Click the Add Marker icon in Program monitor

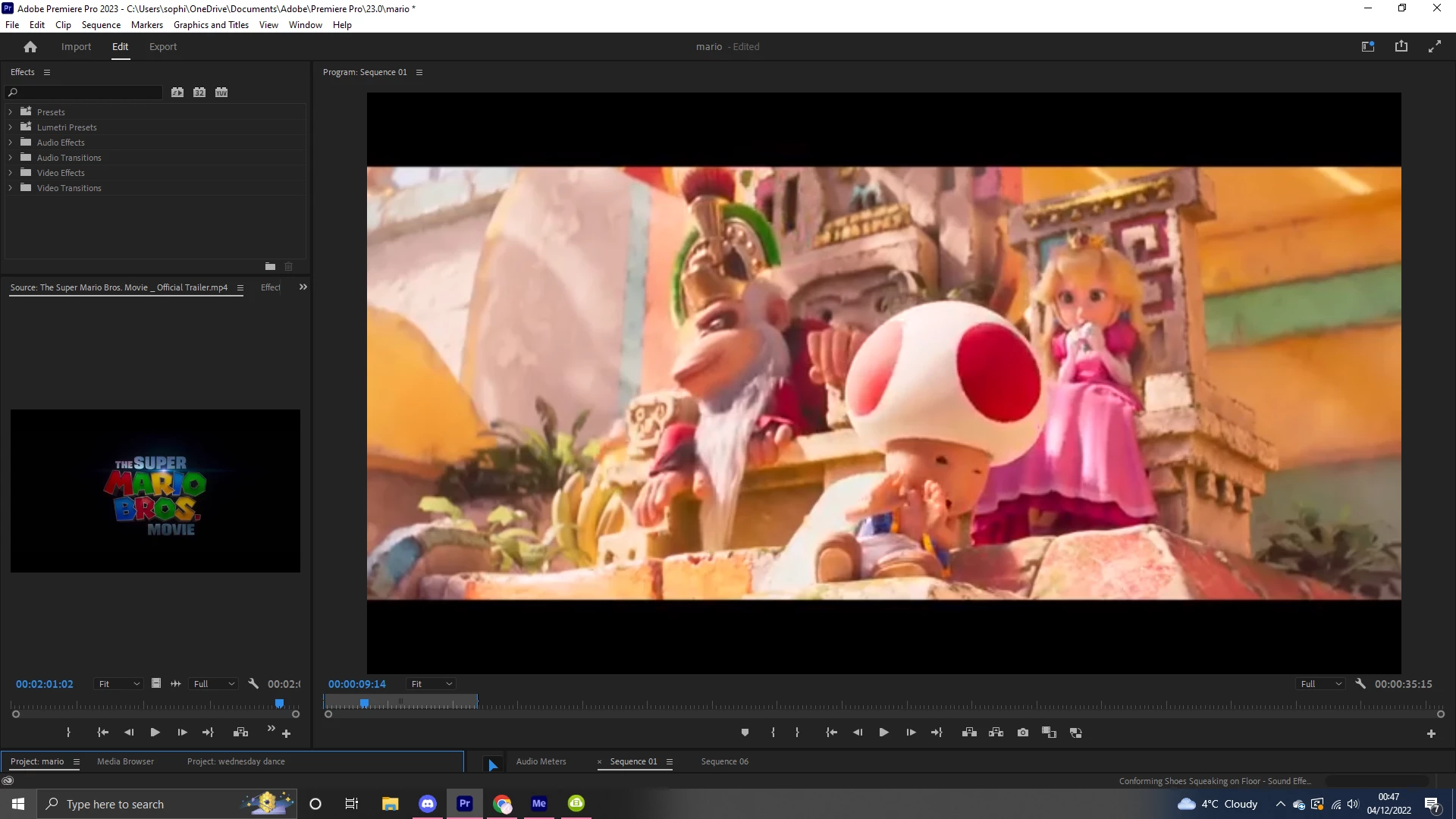pyautogui.click(x=745, y=733)
